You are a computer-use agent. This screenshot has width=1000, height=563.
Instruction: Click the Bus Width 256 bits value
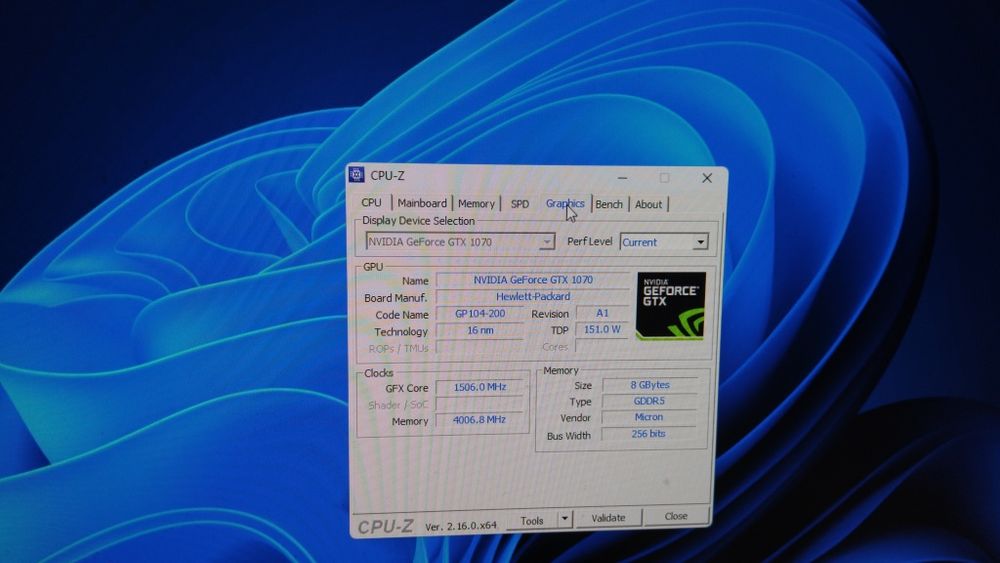[649, 434]
